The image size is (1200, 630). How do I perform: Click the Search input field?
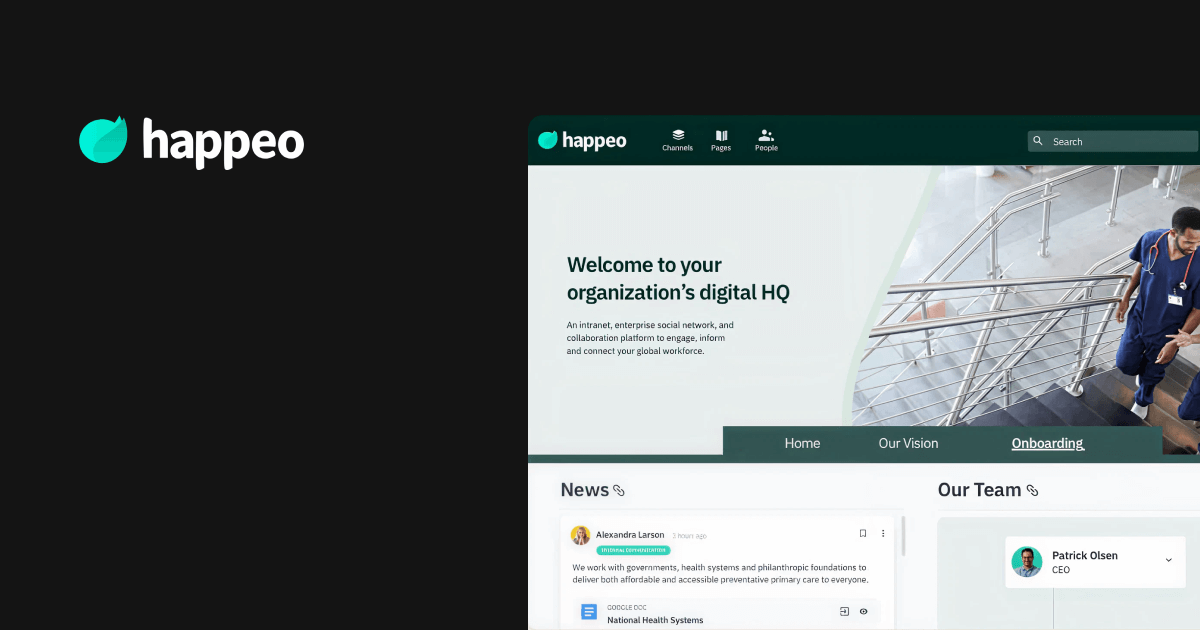pyautogui.click(x=1113, y=141)
